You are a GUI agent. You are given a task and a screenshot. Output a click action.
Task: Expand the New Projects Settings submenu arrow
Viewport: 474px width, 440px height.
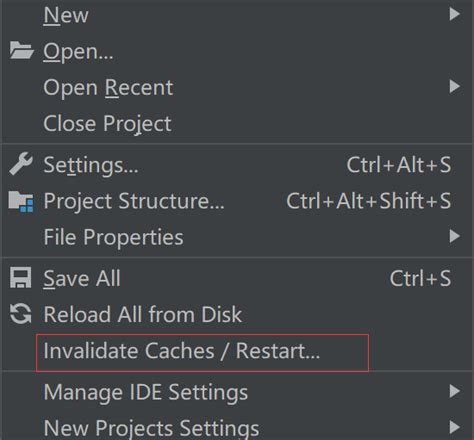point(455,427)
